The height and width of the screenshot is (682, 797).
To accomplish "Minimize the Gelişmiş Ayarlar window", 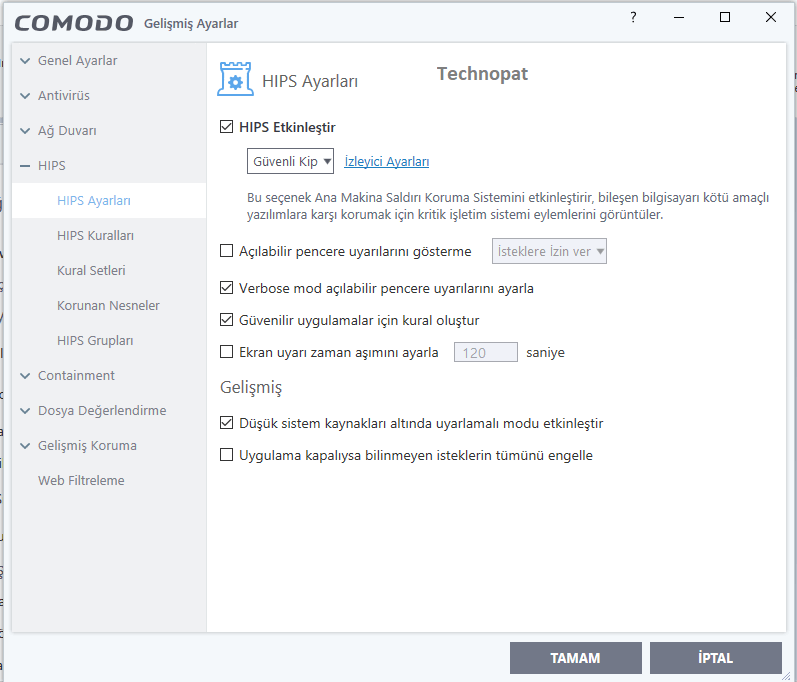I will click(679, 17).
